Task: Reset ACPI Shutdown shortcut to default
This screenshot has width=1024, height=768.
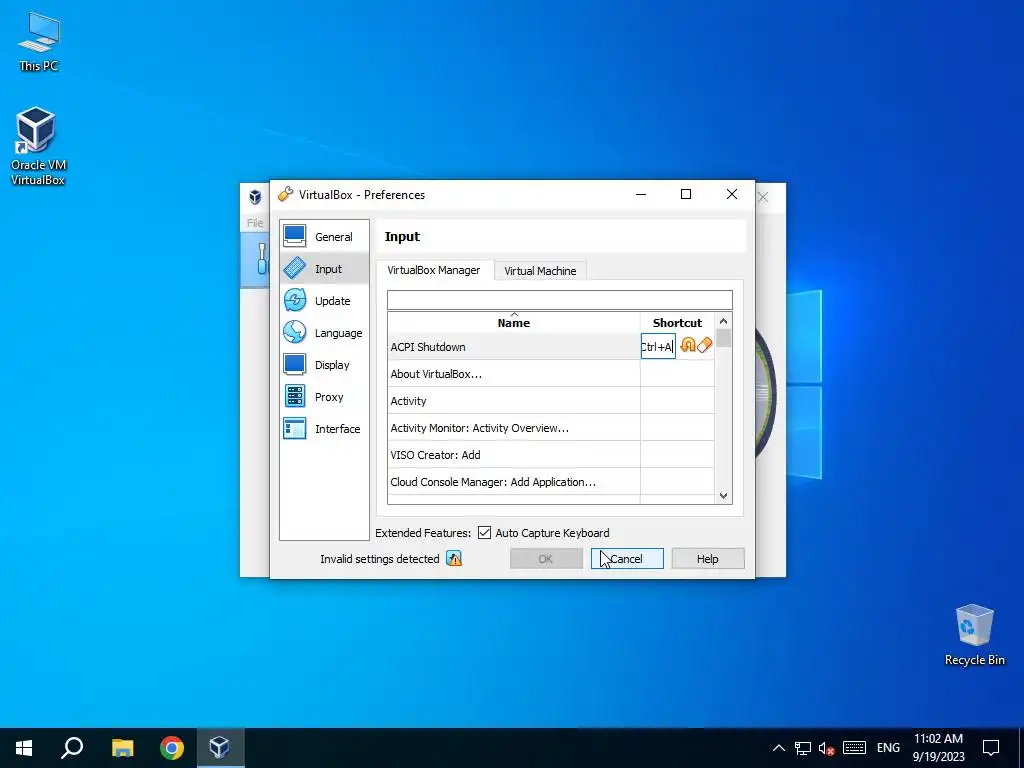Action: 687,345
